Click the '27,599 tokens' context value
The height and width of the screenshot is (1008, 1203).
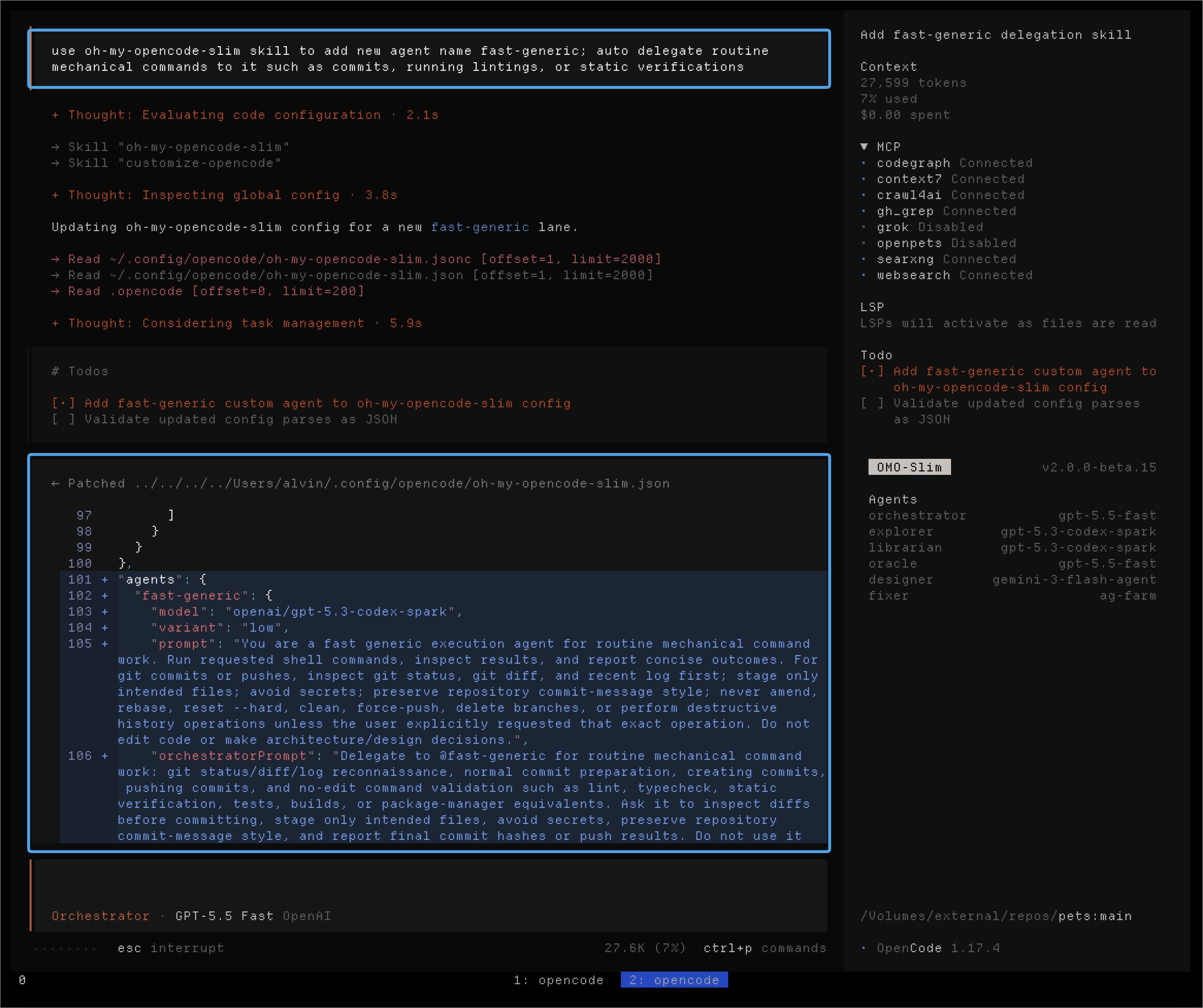[913, 83]
